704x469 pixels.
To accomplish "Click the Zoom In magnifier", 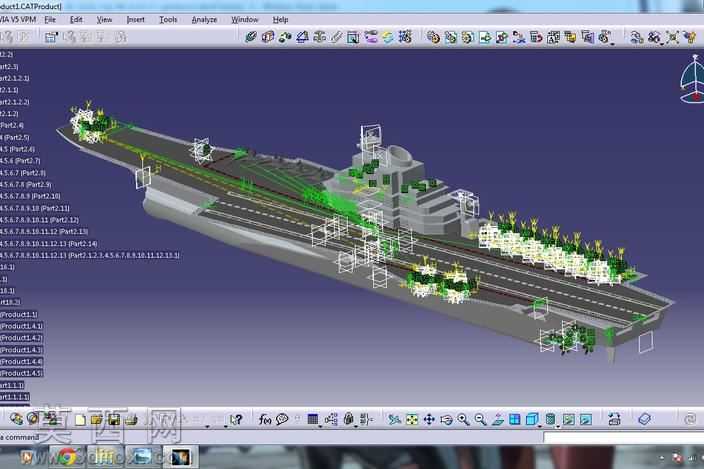I will [x=463, y=420].
